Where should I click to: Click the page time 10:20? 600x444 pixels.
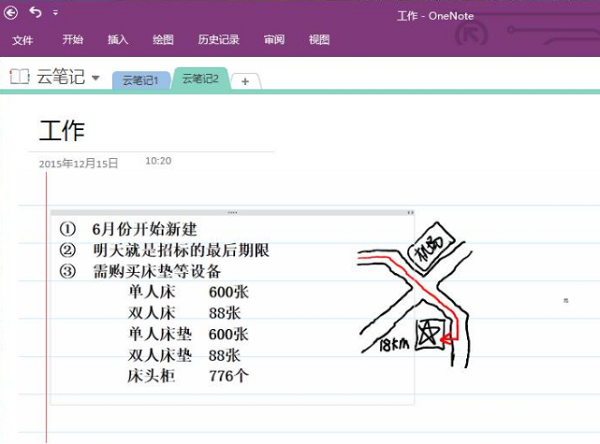(x=158, y=160)
